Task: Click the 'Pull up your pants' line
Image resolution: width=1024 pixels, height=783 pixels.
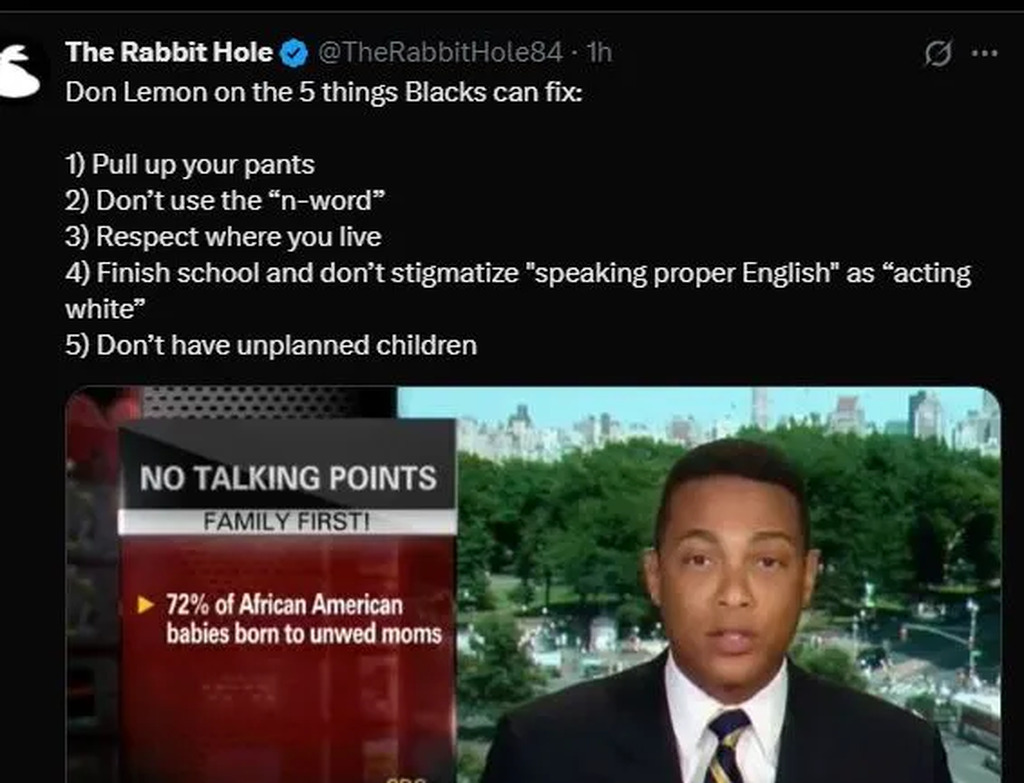Action: [190, 164]
